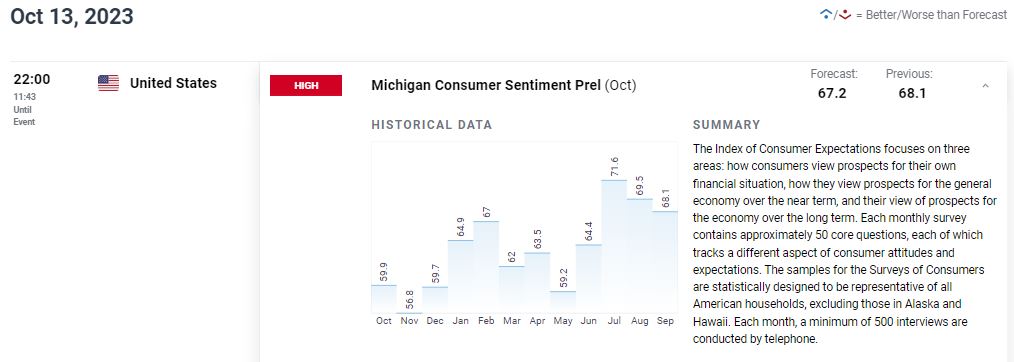Select the Sep 68.1 chart bar
Viewport: 1014px width, 362px height.
[x=665, y=262]
